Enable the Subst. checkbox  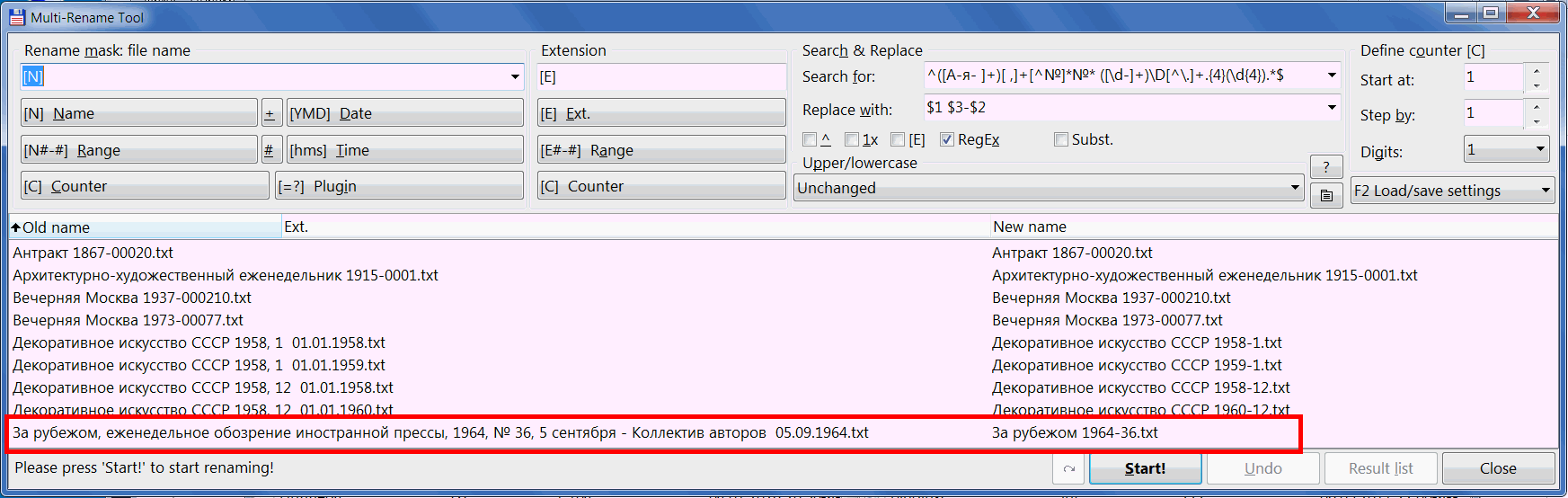(x=1061, y=139)
